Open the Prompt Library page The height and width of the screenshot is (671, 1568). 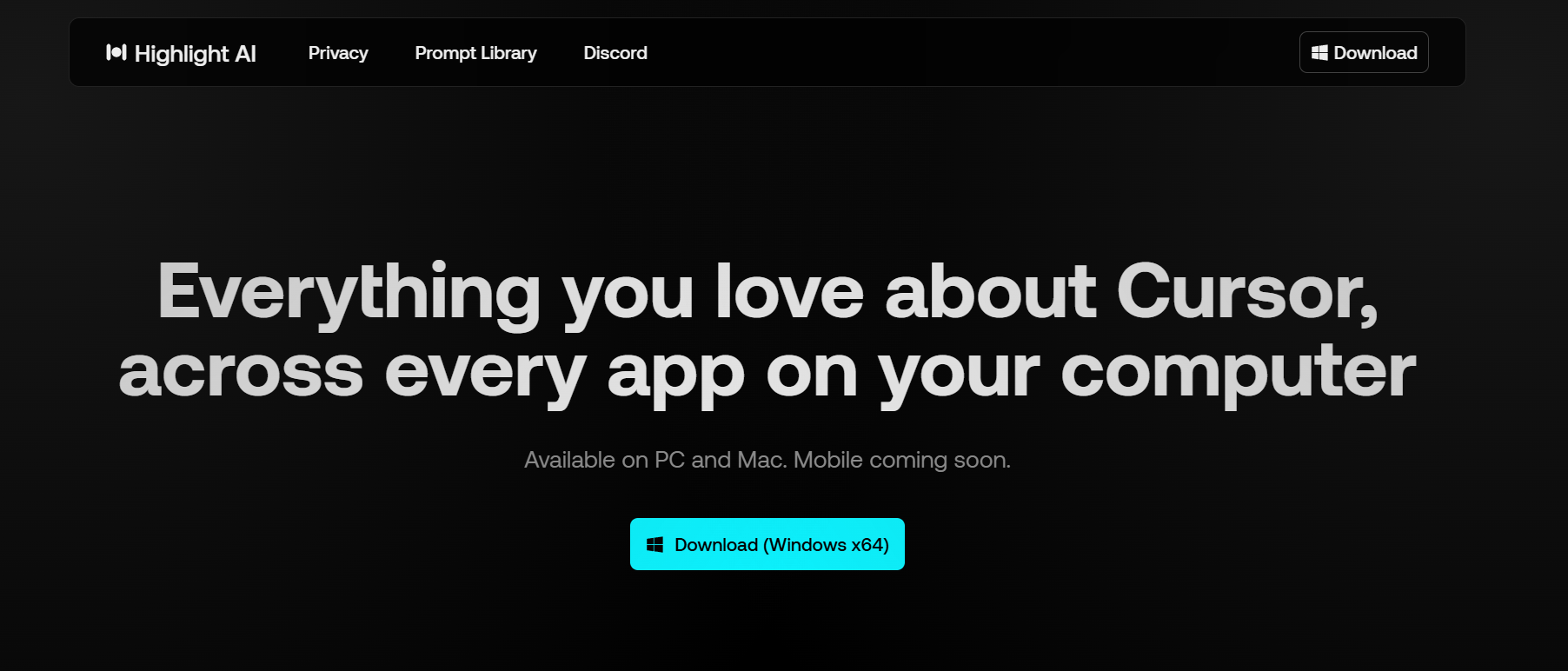pyautogui.click(x=475, y=53)
